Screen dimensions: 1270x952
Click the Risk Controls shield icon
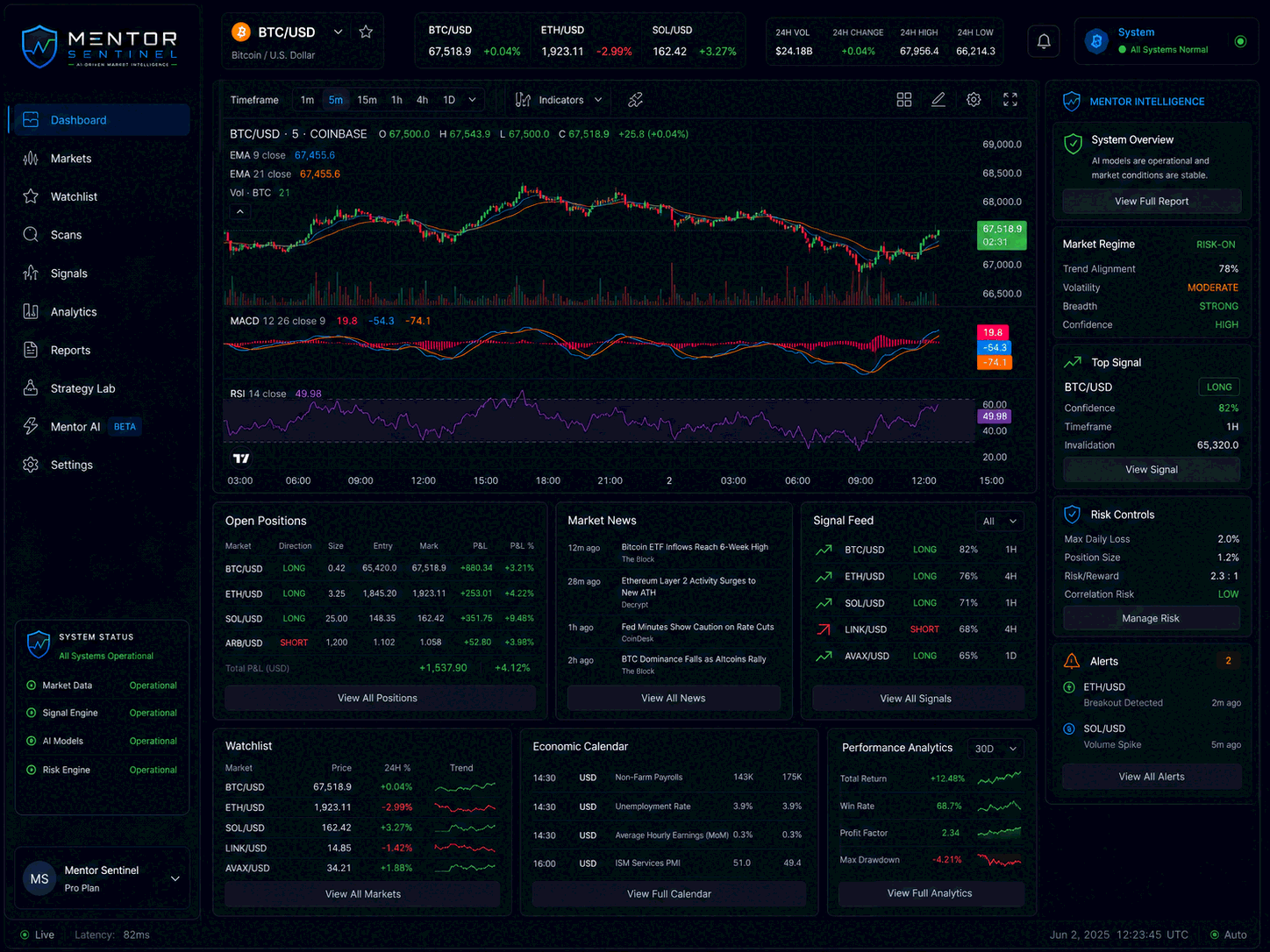coord(1072,515)
